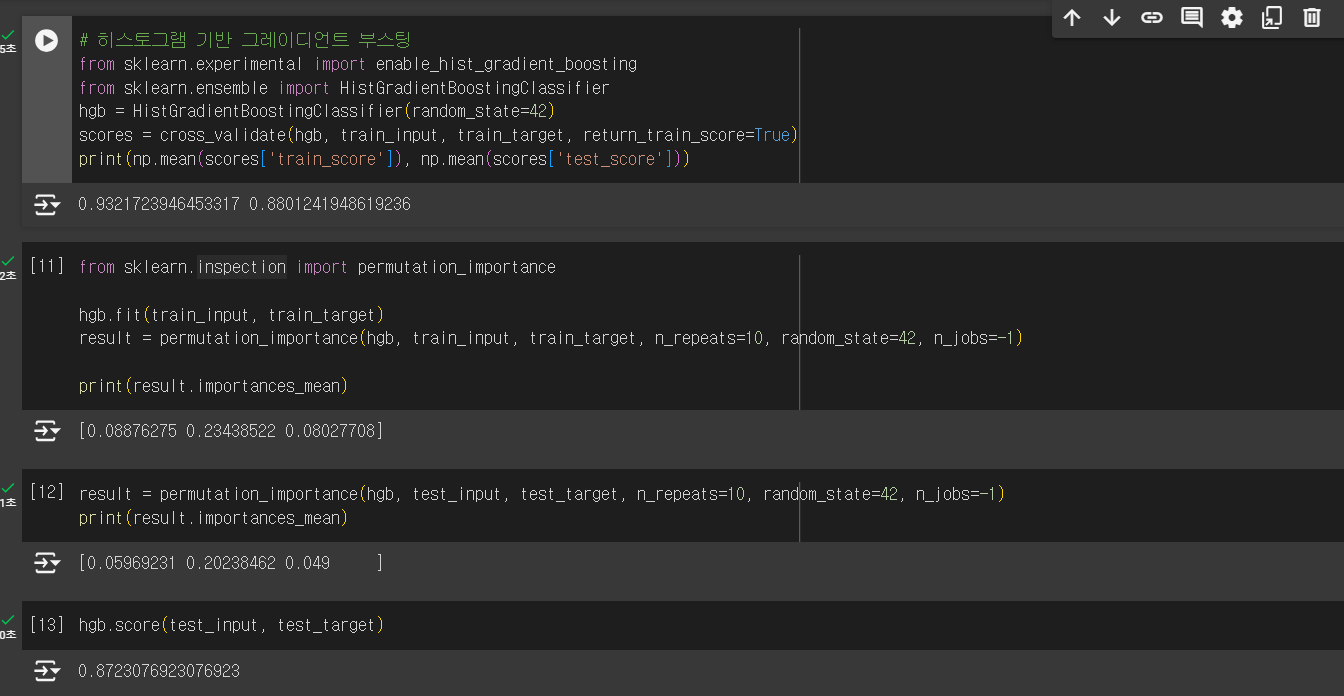Move cell down with down arrow icon

(x=1112, y=17)
